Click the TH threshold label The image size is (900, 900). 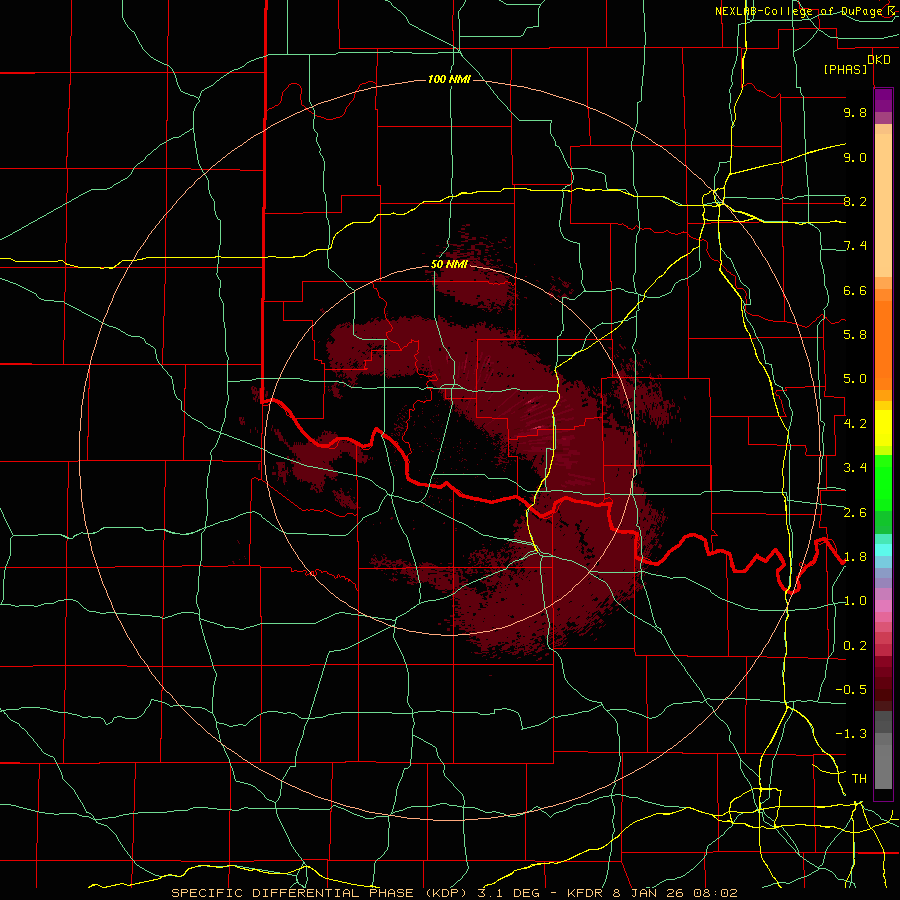(x=859, y=779)
